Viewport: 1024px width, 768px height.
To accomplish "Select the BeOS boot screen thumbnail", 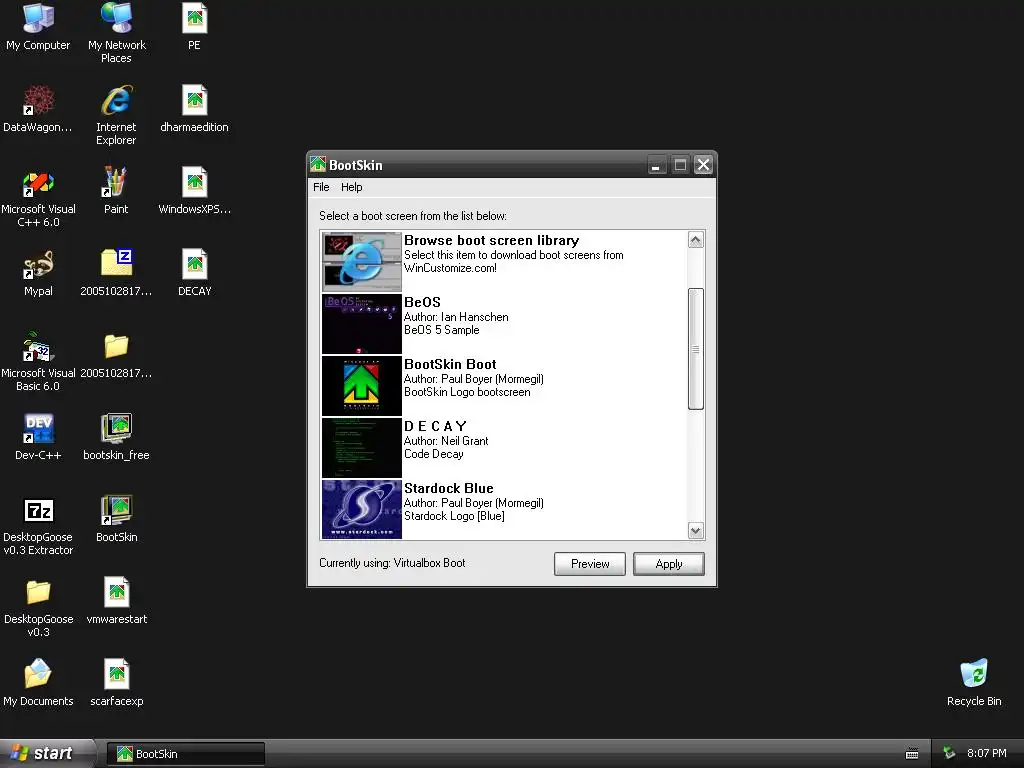I will [362, 324].
